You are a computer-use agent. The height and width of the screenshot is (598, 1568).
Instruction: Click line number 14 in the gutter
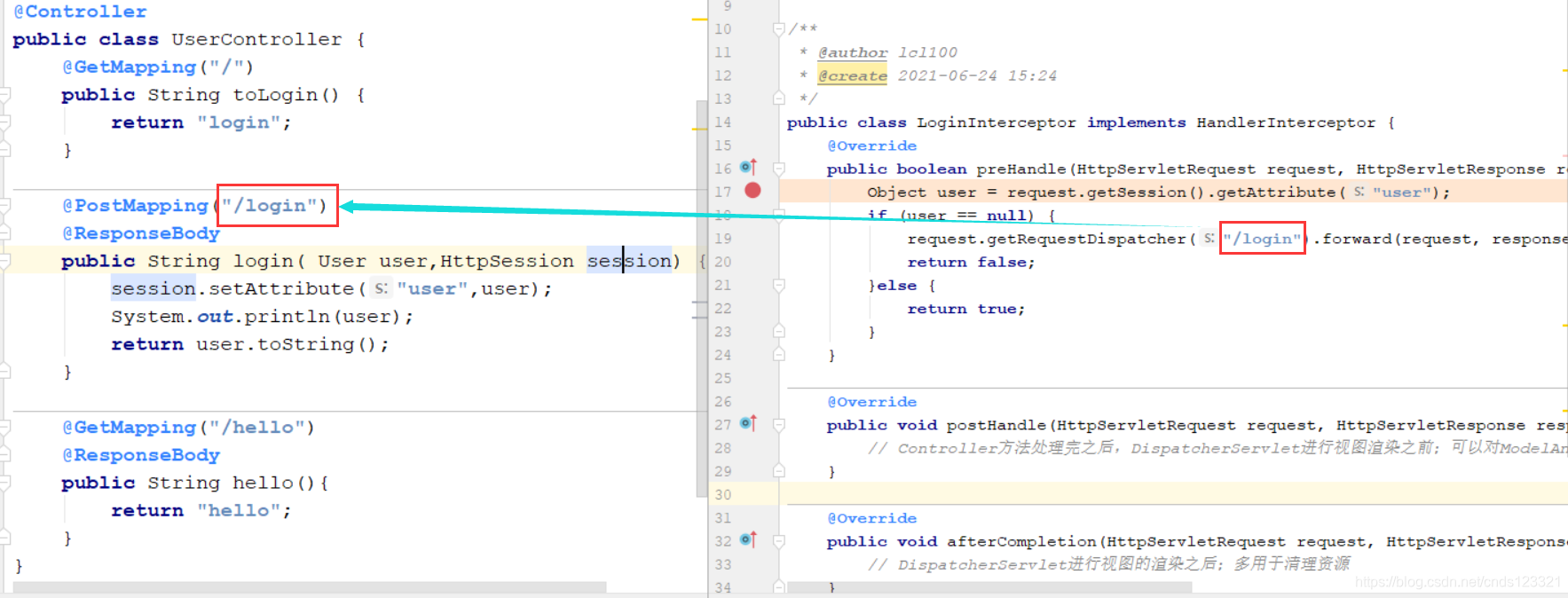click(x=723, y=122)
